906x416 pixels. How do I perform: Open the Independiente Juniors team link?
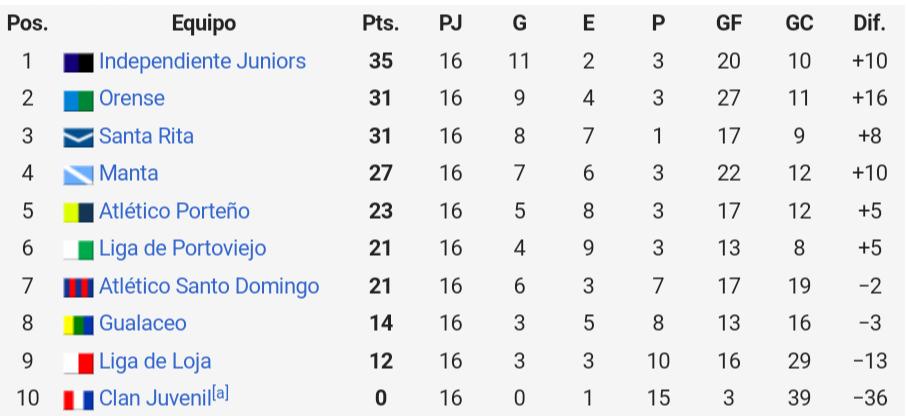click(202, 61)
